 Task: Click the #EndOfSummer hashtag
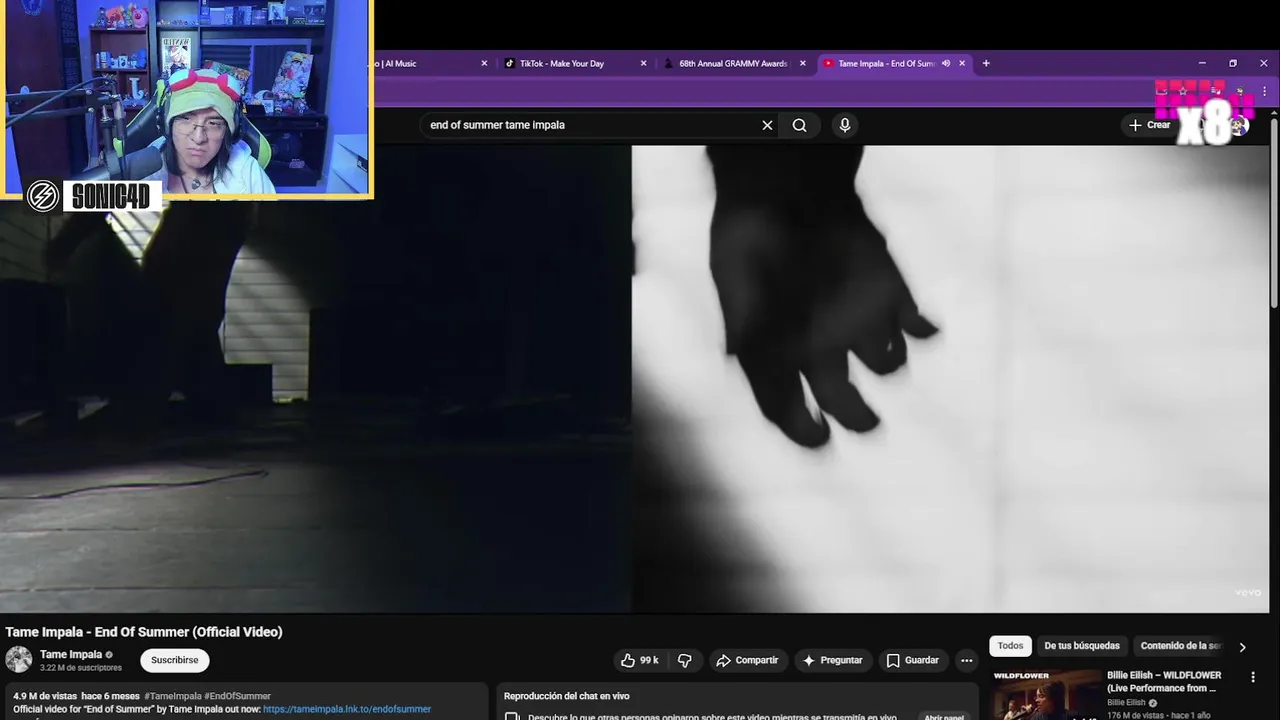click(237, 696)
